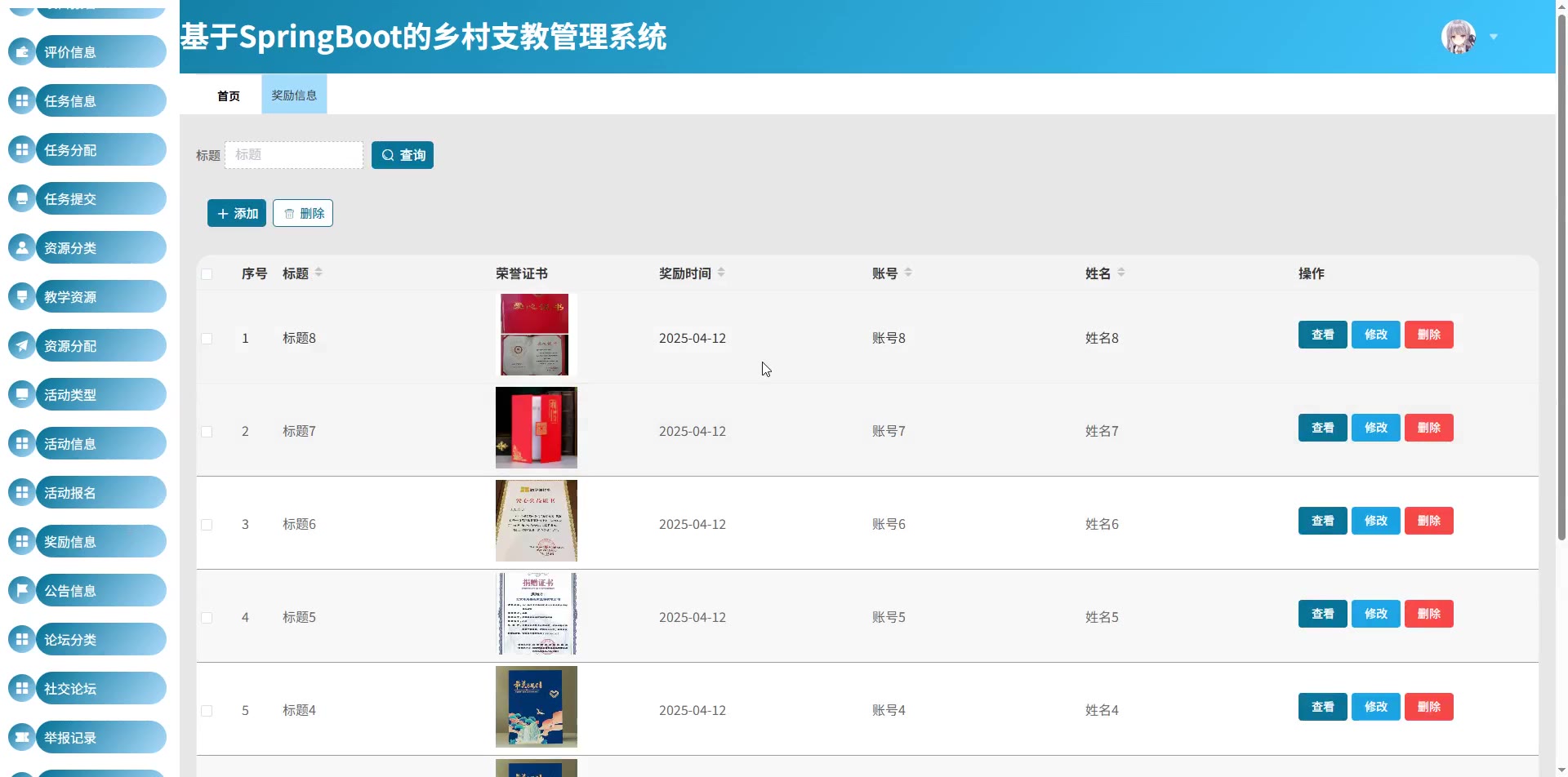Screen dimensions: 1568x777
Task: Click the person icon beside 资源分类
Action: pyautogui.click(x=22, y=248)
